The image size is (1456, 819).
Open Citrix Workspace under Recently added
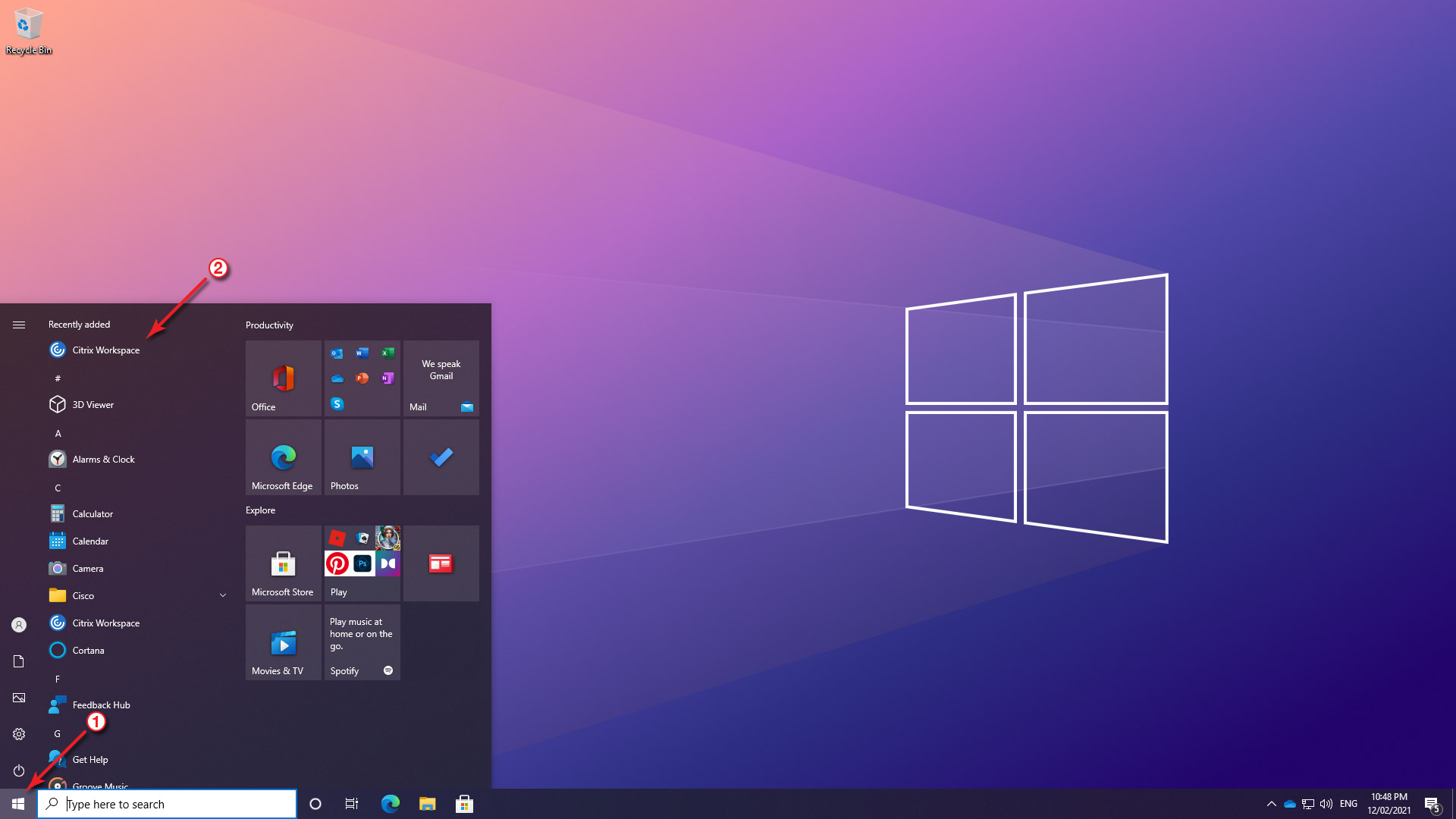[105, 350]
